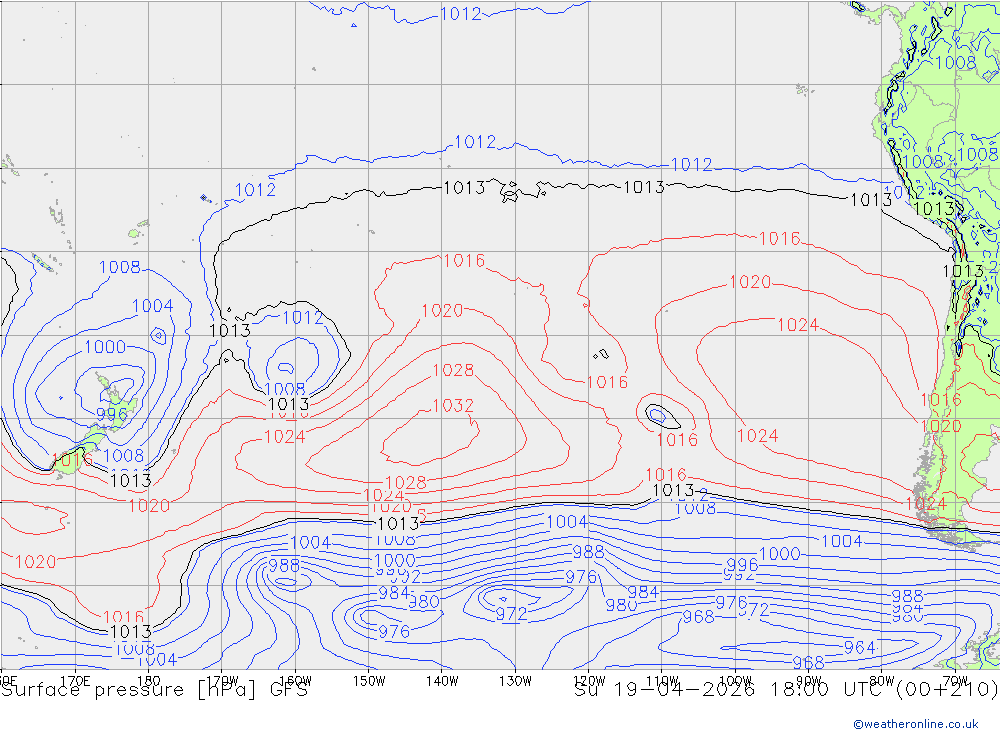
Task: Select the 160W longitude label
Action: click(x=295, y=681)
